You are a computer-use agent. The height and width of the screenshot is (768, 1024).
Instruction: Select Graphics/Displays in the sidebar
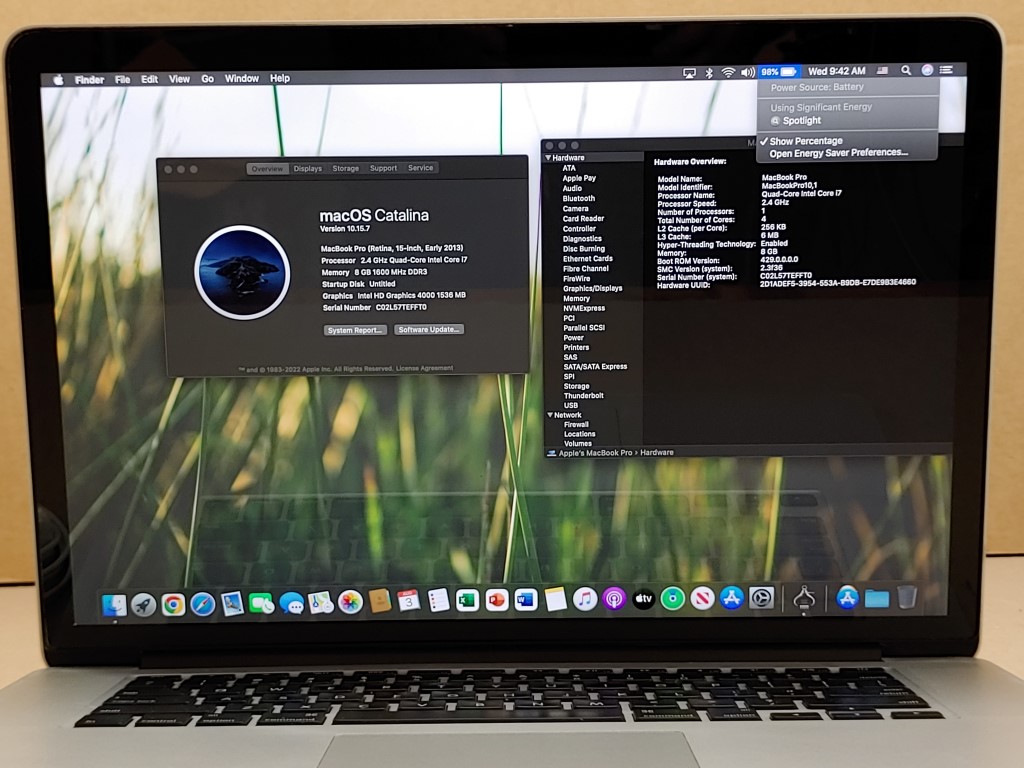coord(592,288)
